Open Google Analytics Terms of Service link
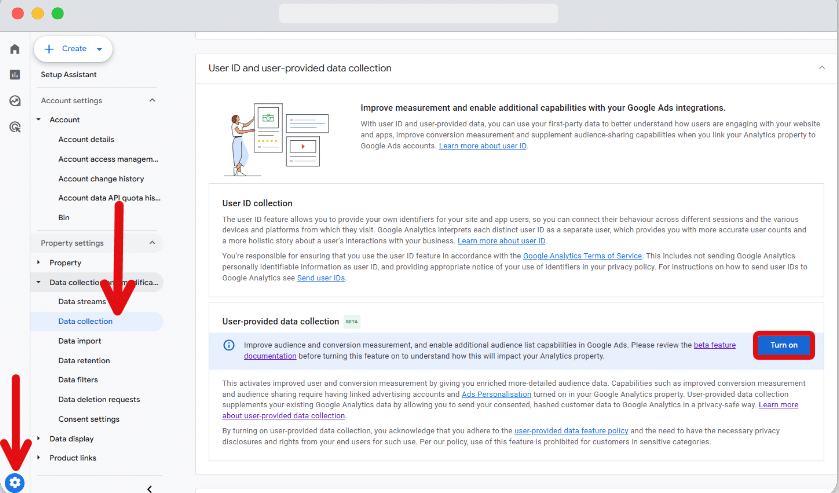839x493 pixels. [582, 256]
